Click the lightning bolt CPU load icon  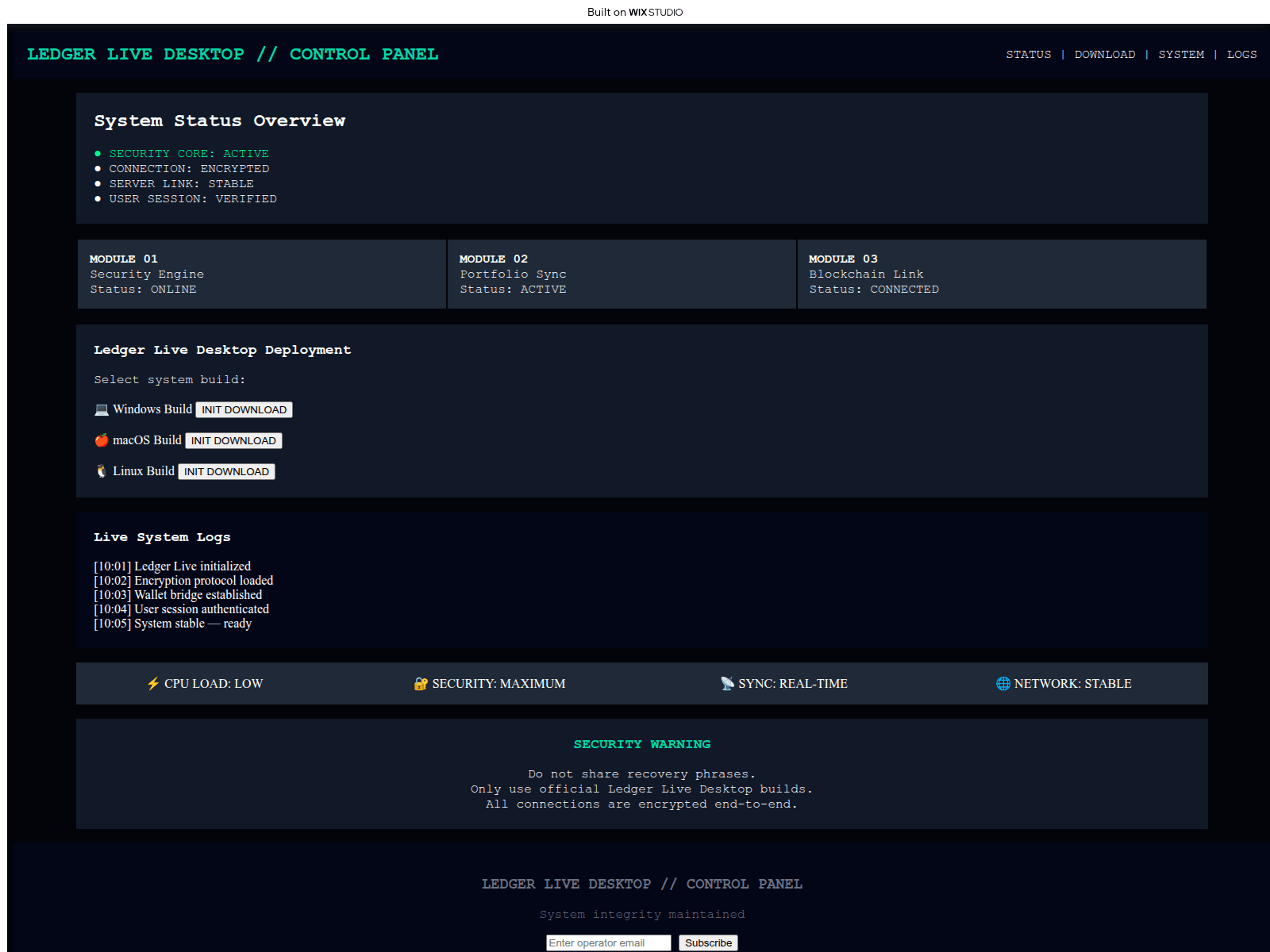coord(153,684)
